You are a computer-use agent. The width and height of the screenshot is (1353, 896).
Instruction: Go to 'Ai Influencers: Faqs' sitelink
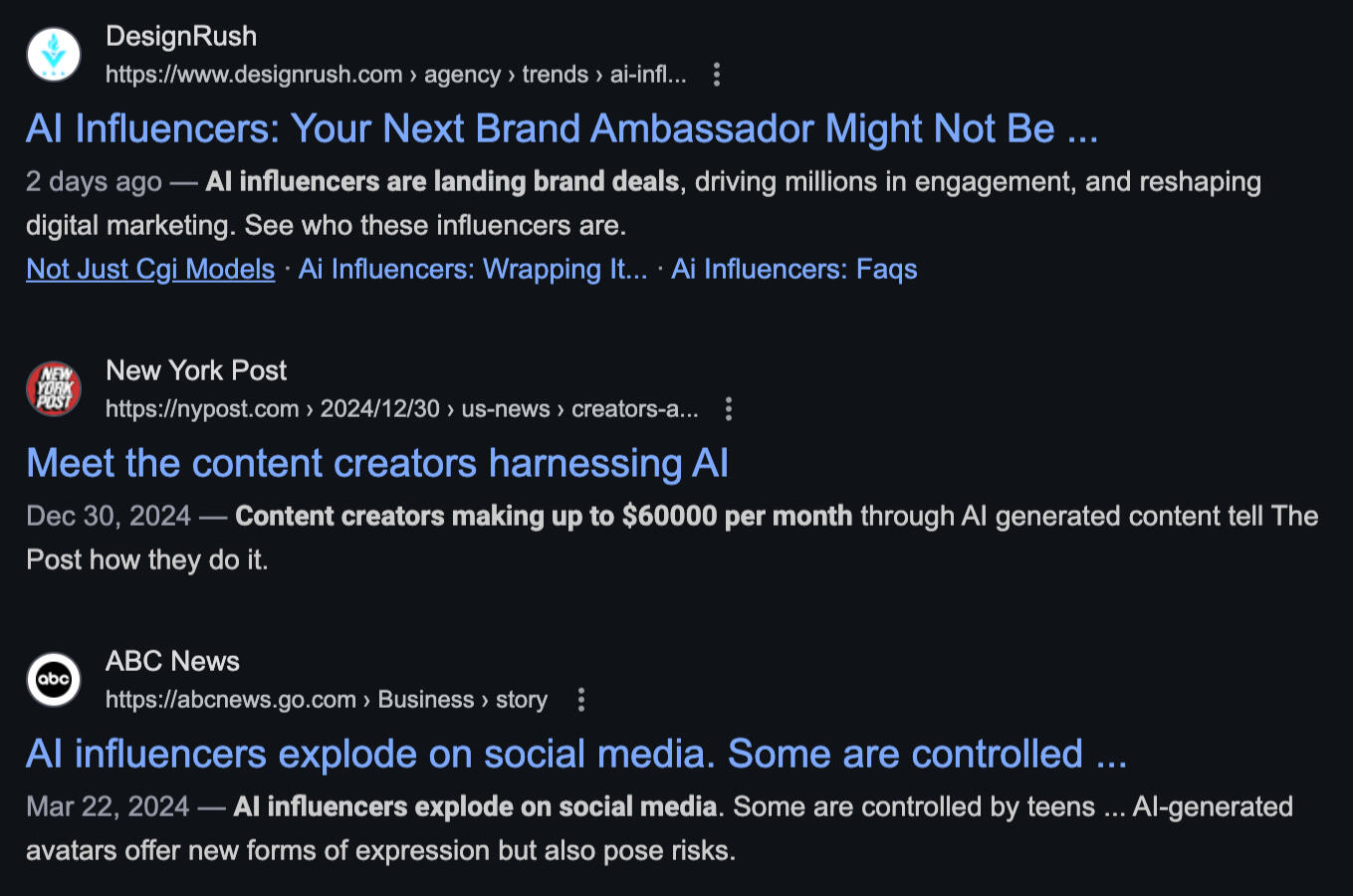click(793, 270)
